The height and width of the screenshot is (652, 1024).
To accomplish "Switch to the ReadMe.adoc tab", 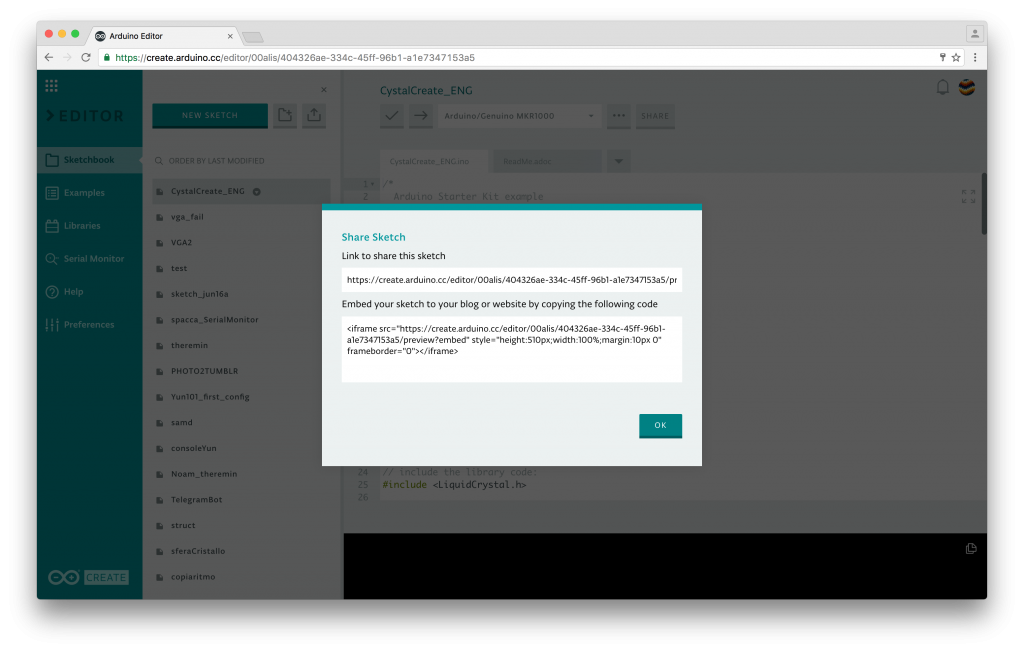I will (x=530, y=160).
